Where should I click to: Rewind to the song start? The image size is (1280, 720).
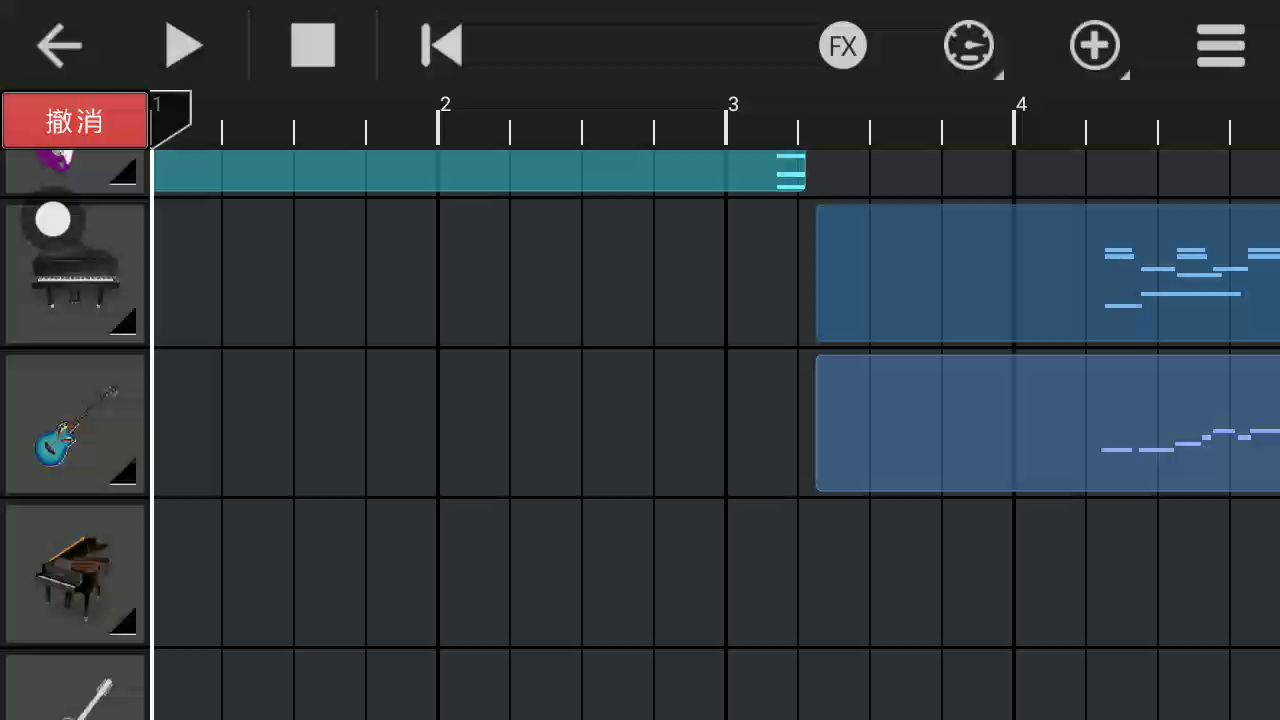[441, 46]
